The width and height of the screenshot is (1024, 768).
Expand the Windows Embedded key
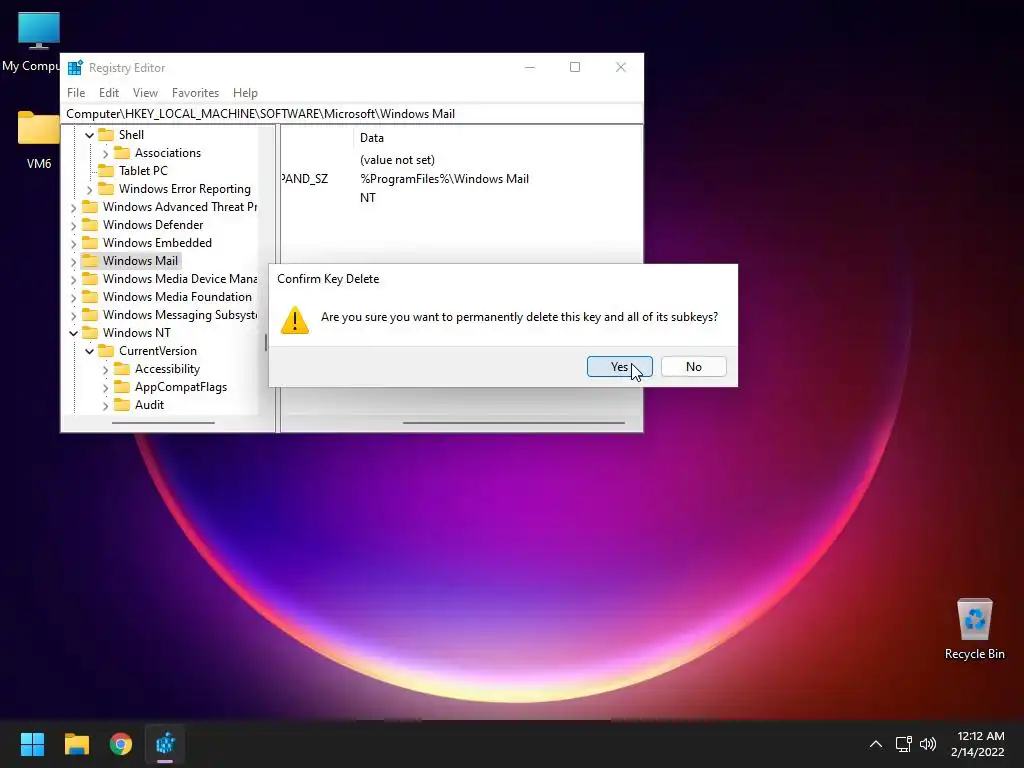click(x=73, y=244)
